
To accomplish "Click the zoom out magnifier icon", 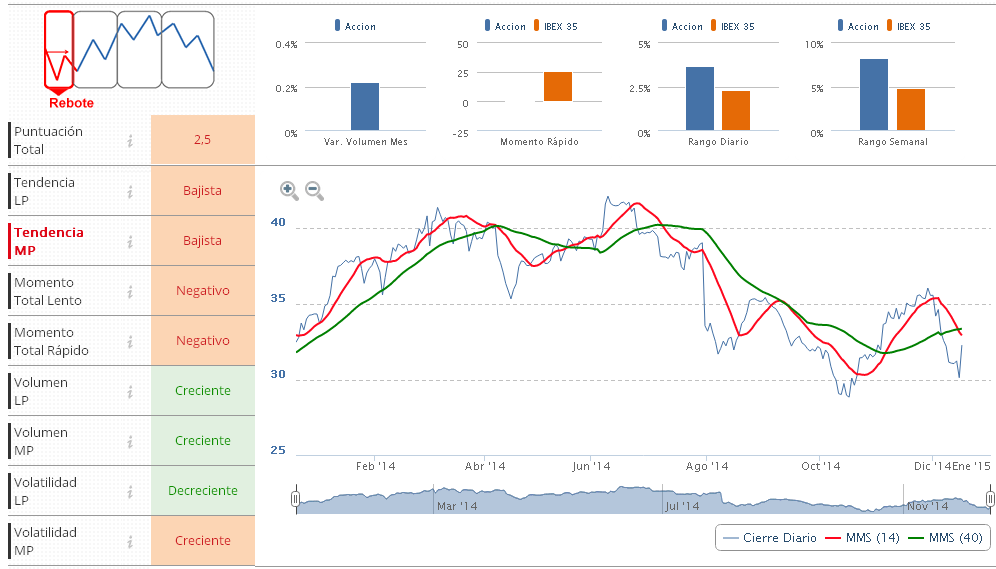I will pyautogui.click(x=314, y=190).
